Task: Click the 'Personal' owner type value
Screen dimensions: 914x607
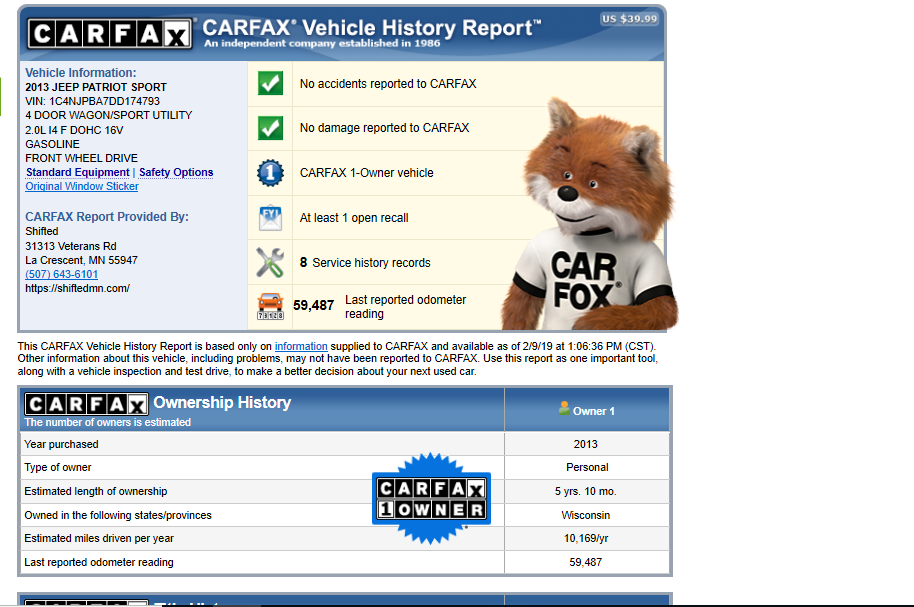Action: pyautogui.click(x=587, y=468)
